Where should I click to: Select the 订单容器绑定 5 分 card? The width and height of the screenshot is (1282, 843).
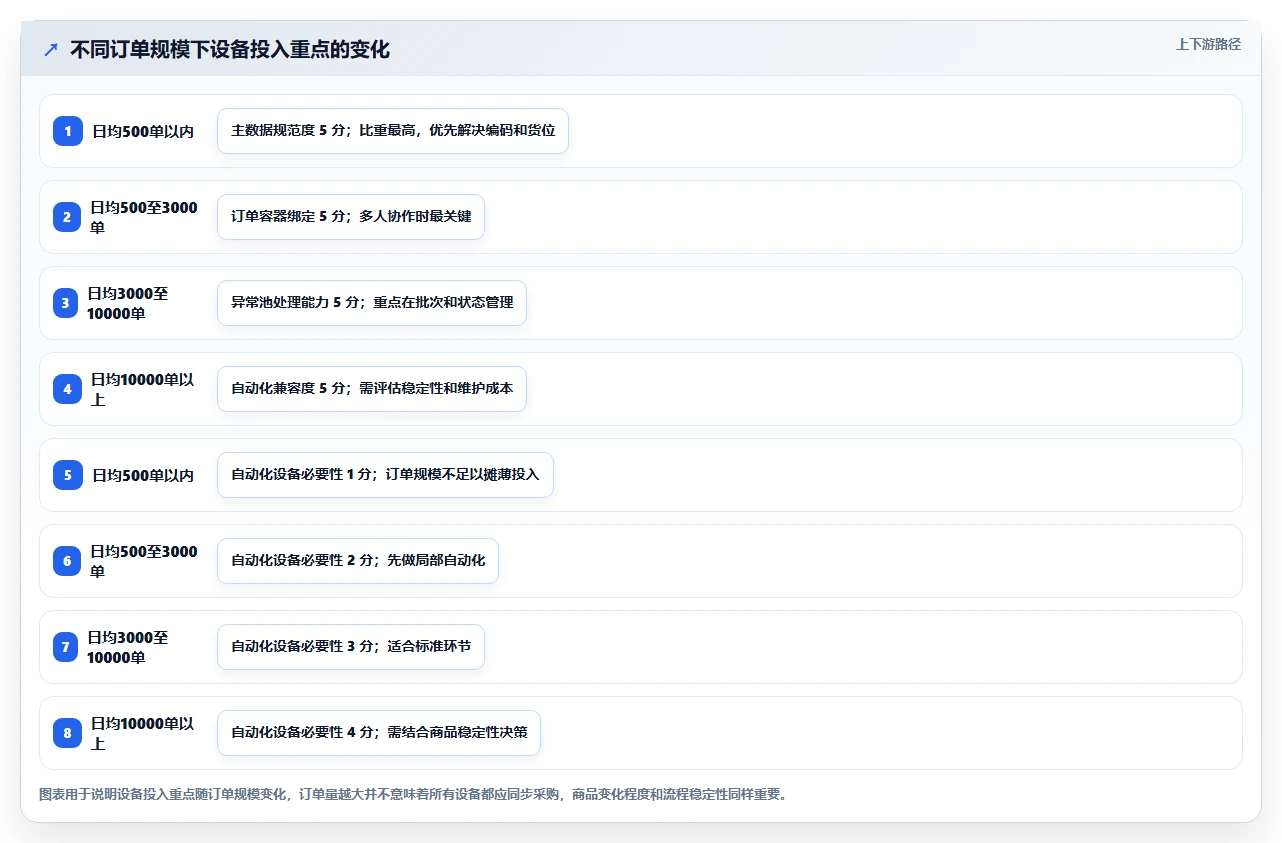351,217
